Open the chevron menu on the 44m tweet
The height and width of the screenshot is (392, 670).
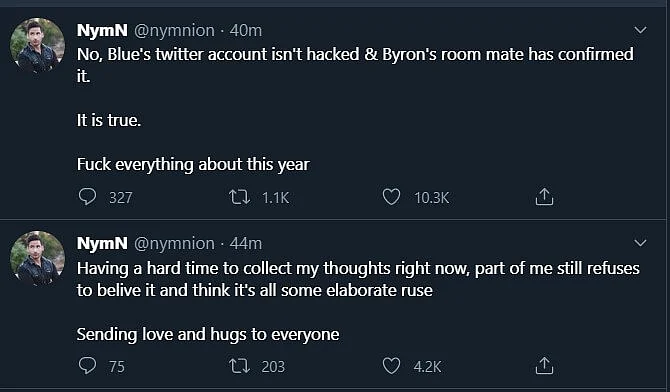[x=640, y=243]
